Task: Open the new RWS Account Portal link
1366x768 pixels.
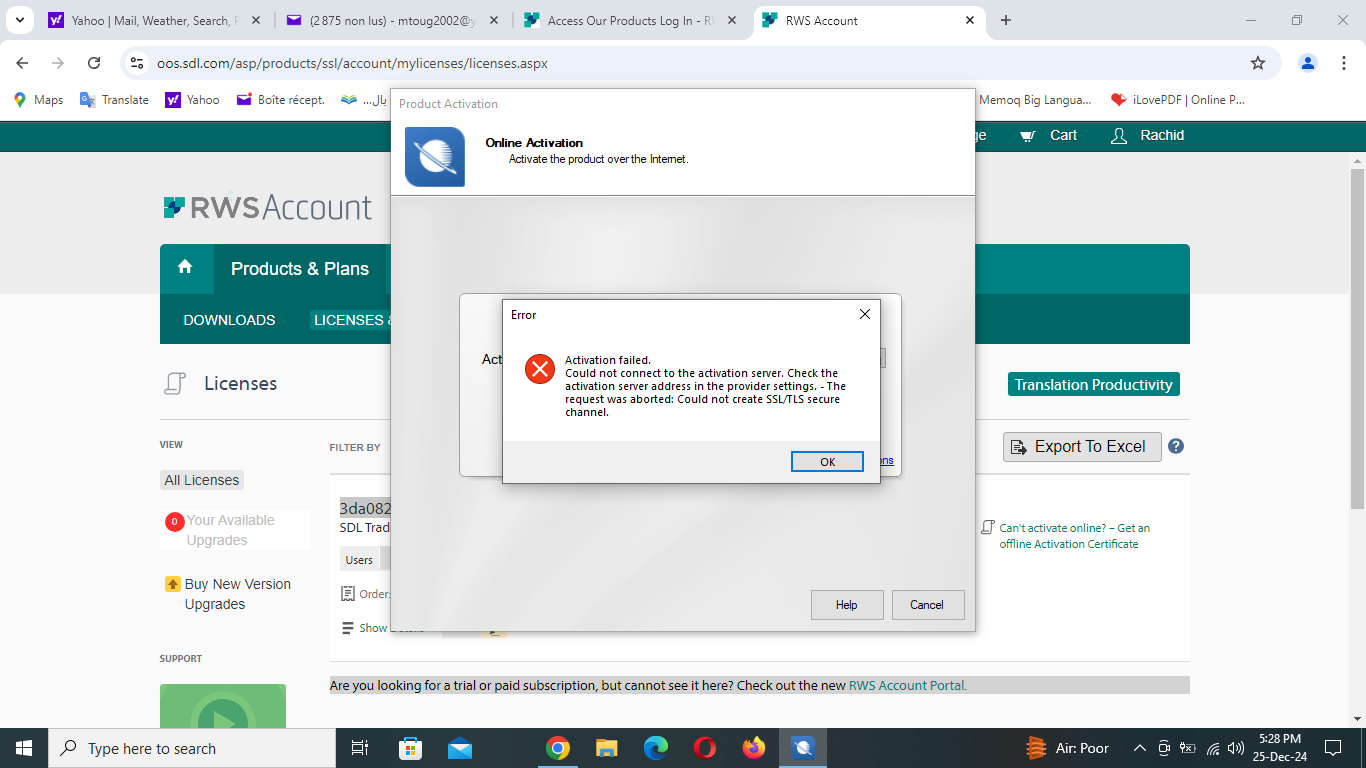Action: pyautogui.click(x=908, y=685)
